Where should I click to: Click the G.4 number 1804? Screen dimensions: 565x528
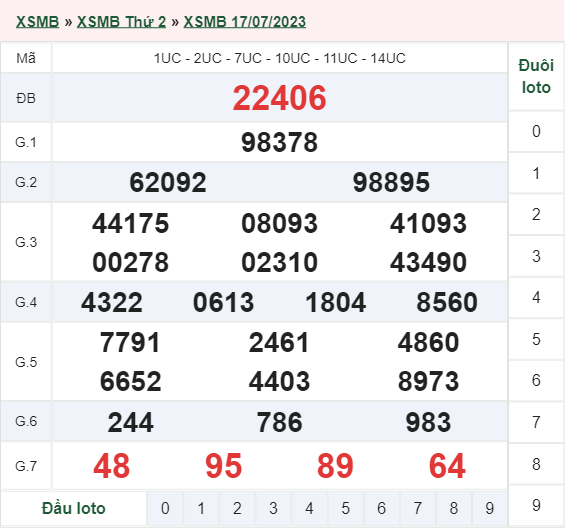pos(335,302)
